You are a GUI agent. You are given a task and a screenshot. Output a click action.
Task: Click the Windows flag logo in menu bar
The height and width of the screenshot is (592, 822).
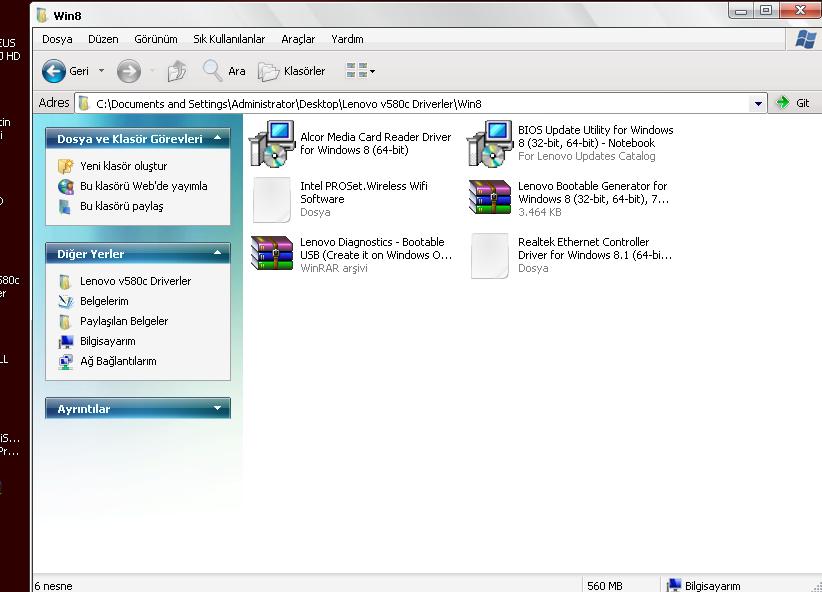(806, 39)
